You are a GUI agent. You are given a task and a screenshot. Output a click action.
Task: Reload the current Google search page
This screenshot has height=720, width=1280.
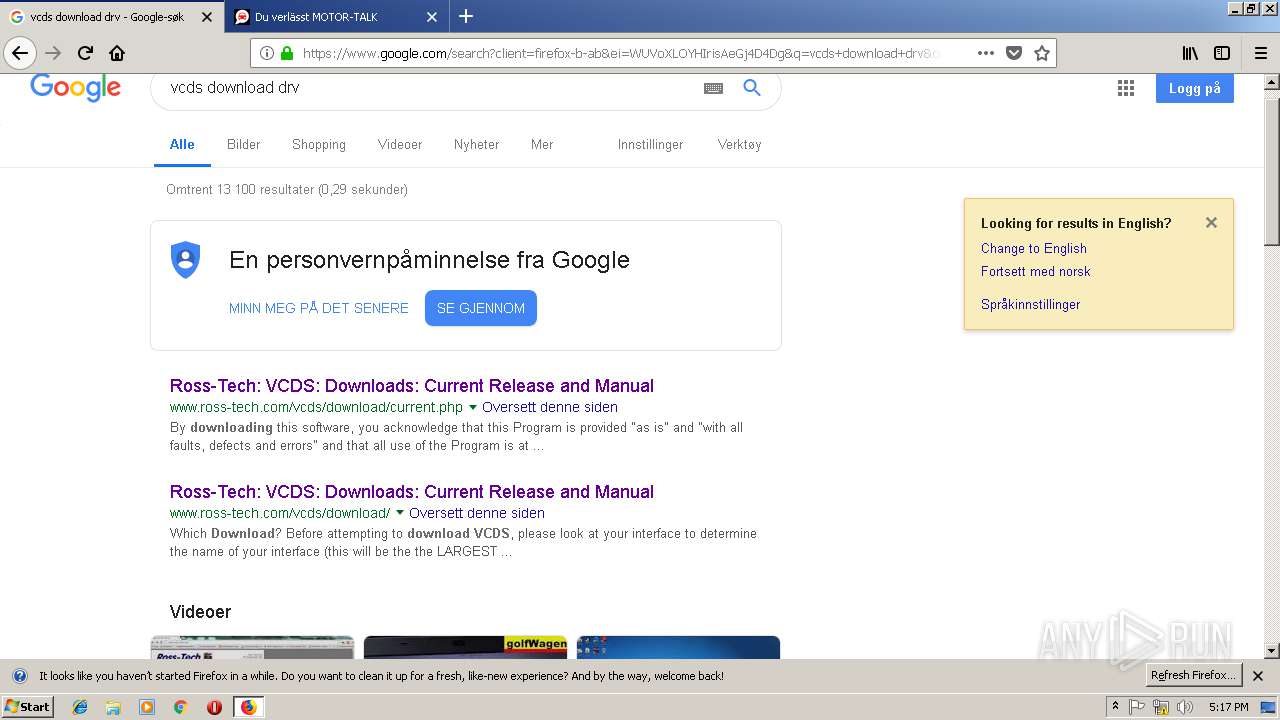point(85,53)
